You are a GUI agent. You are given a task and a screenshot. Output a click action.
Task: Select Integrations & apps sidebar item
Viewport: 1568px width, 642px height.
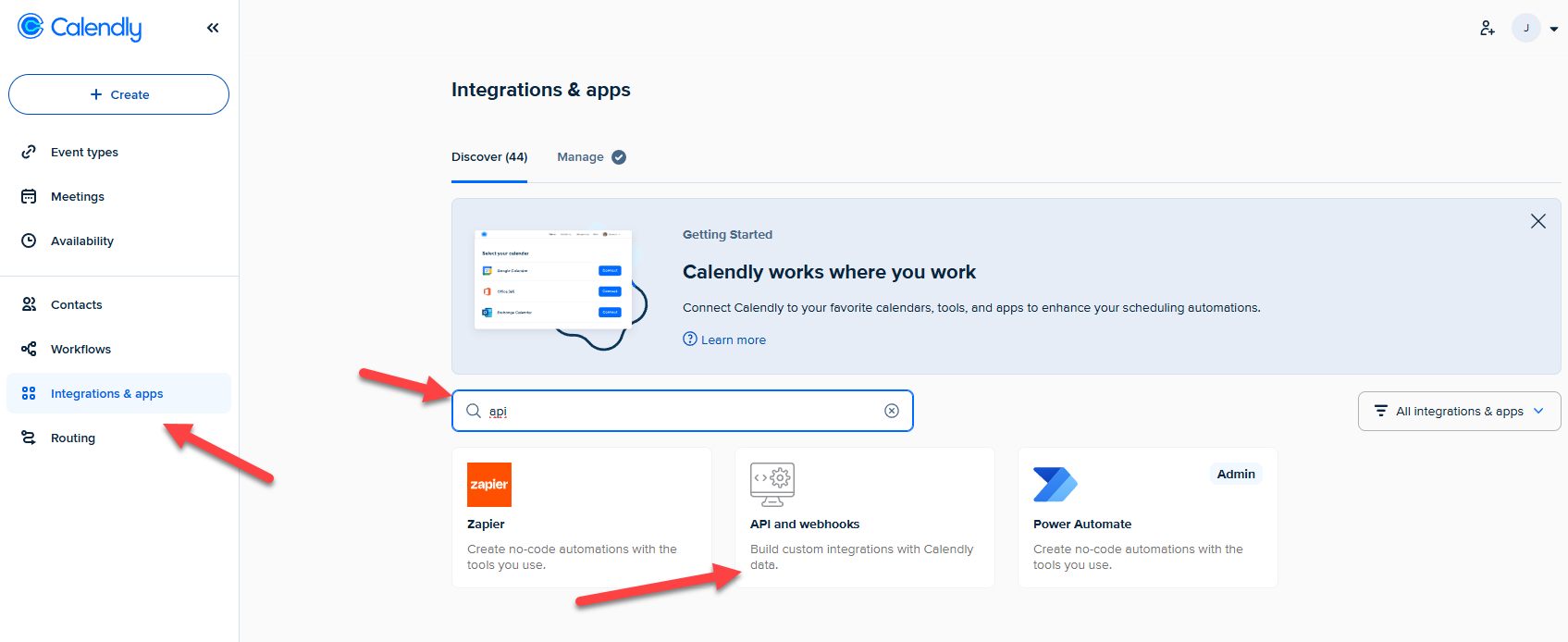click(118, 393)
